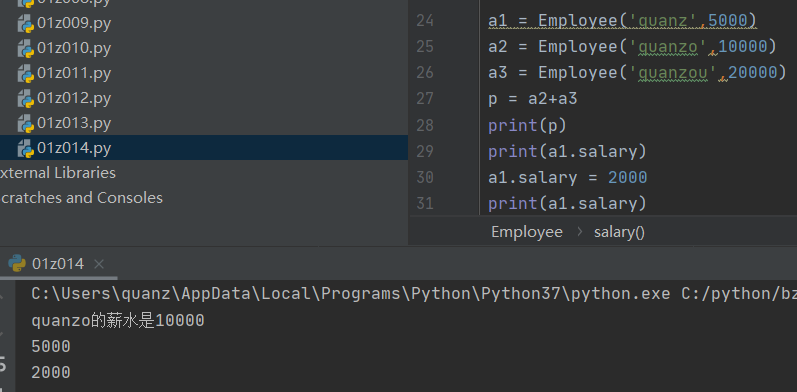
Task: Expand the External Libraries node
Action: click(x=57, y=173)
